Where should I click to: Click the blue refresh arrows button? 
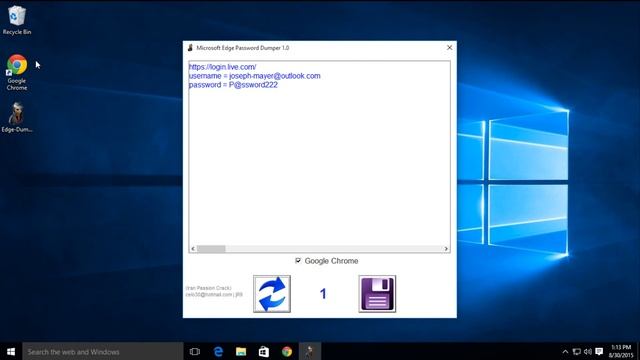click(272, 294)
